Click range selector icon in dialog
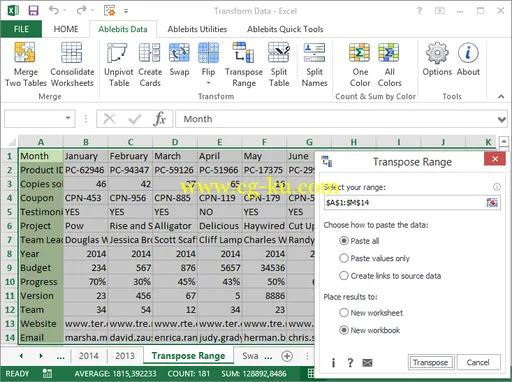Screen dimensions: 512x382 (x=492, y=202)
